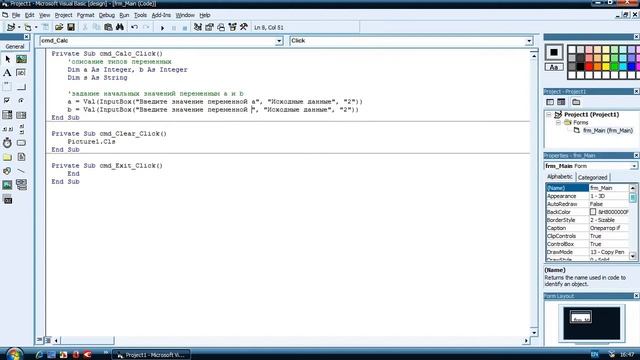Select the Image control in toolbox
640x360 pixels.
point(7,185)
